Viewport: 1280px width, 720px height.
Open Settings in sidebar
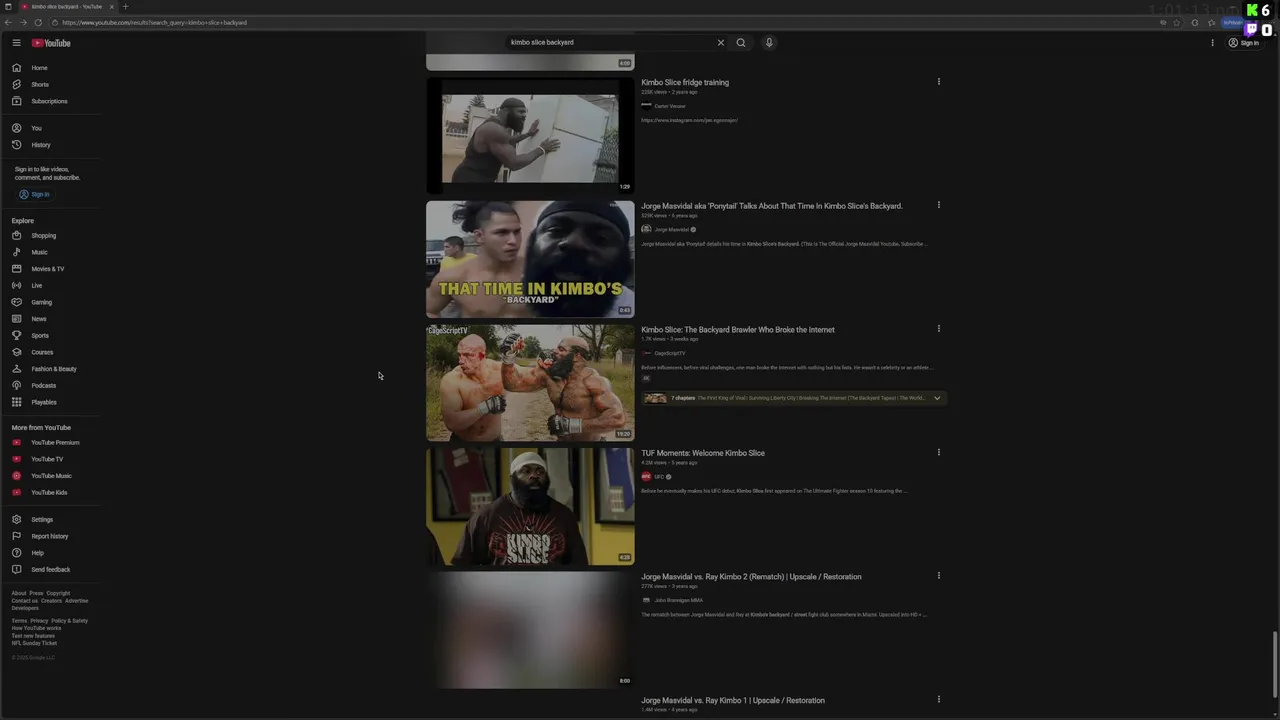50,520
